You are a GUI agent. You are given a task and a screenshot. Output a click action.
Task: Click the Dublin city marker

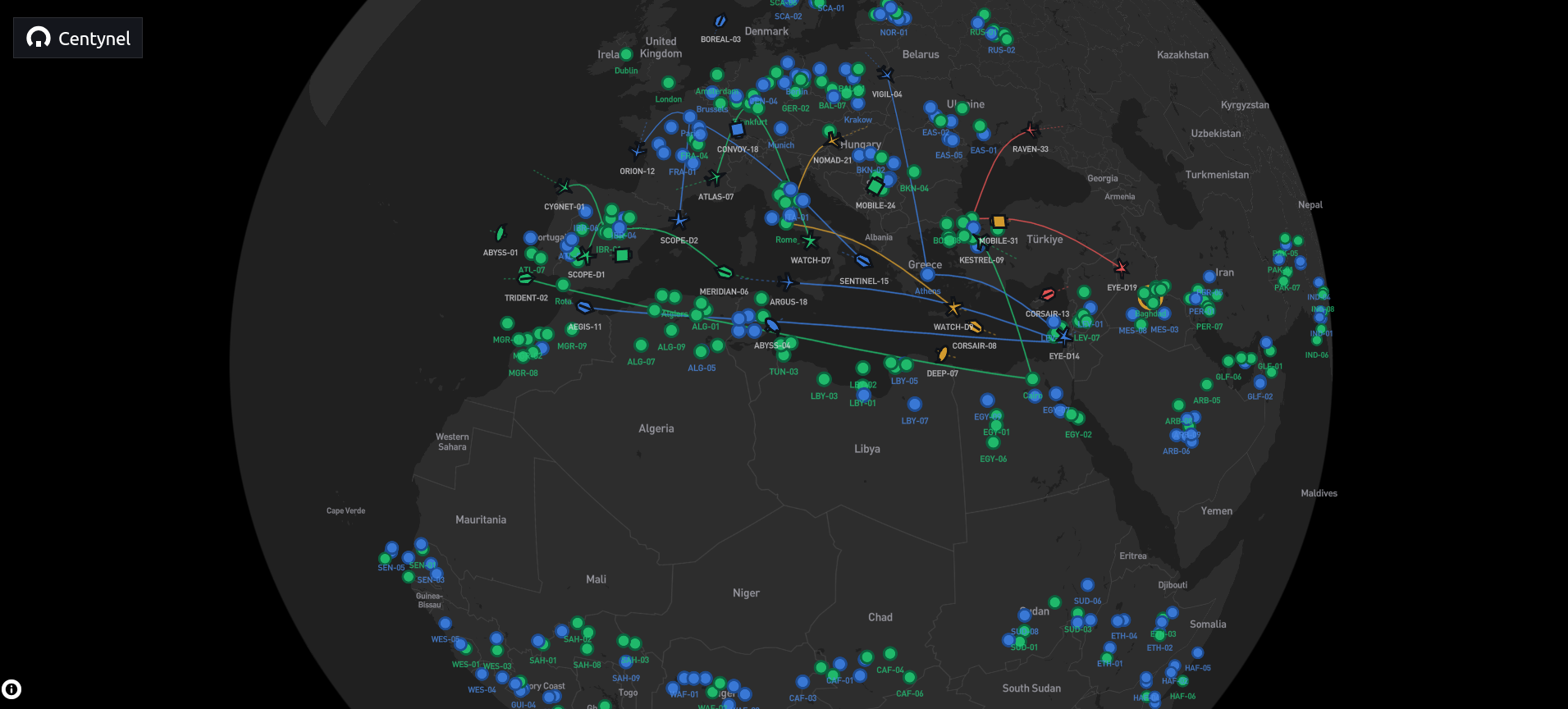pos(626,55)
